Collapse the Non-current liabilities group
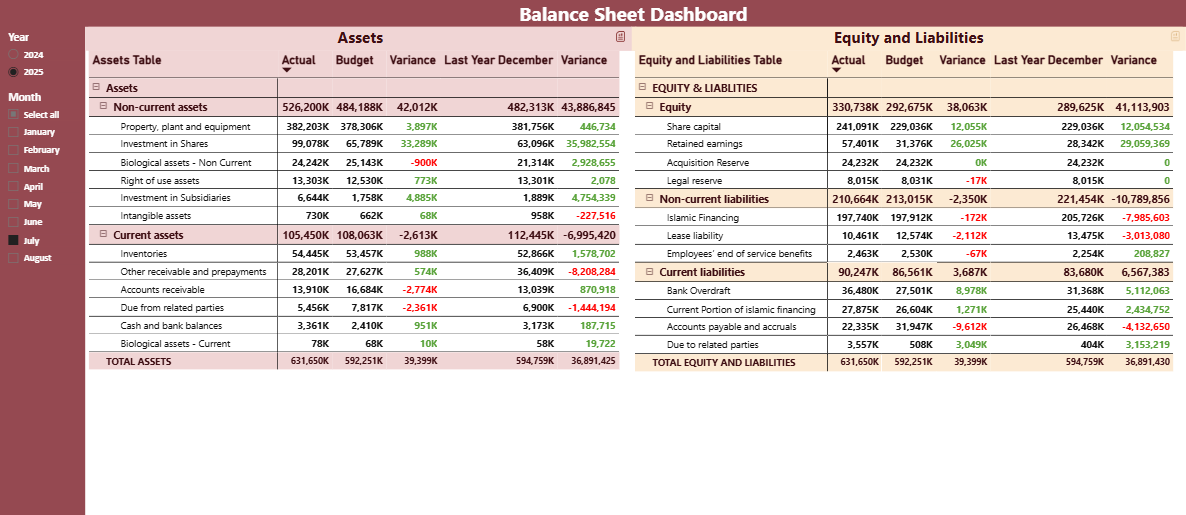 (x=650, y=198)
